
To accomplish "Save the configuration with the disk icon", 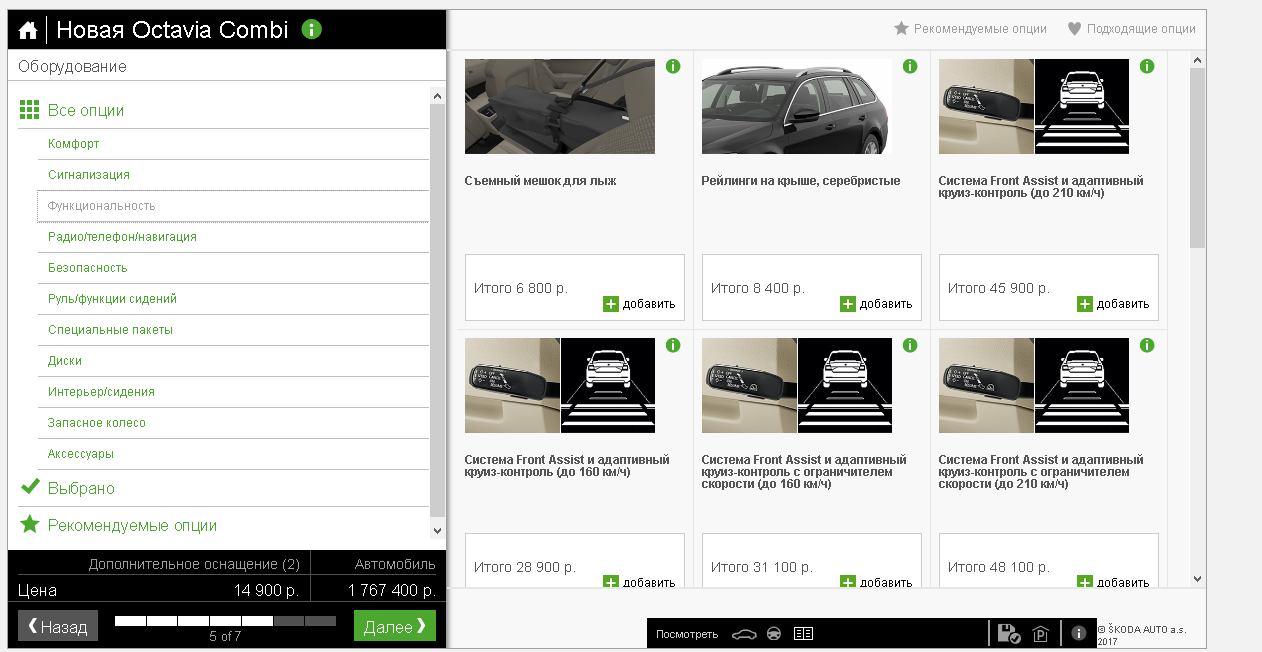I will 1010,633.
